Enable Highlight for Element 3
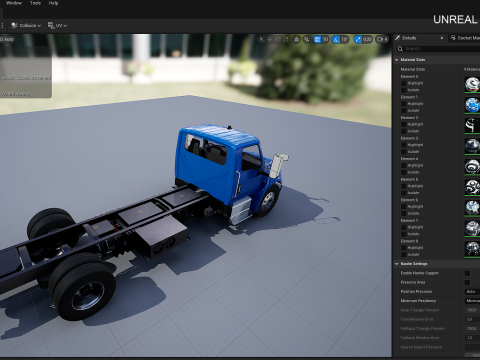Viewport: 480px width, 360px height. point(403,145)
